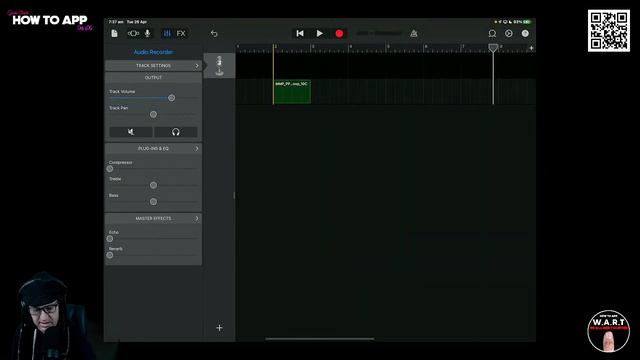Mute the track with the speaker button

coord(131,132)
